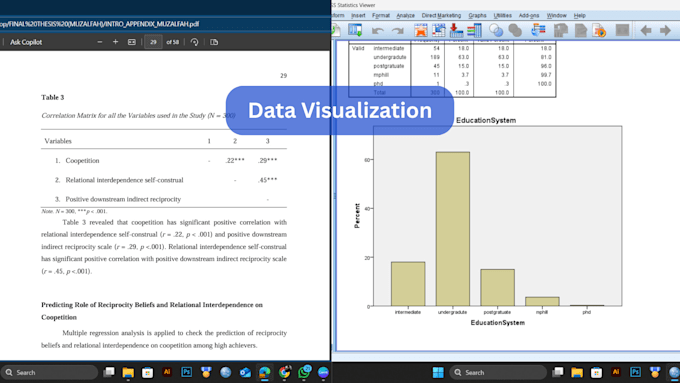This screenshot has height=383, width=680.
Task: Click the run script icon with orange circle
Action: coord(599,30)
